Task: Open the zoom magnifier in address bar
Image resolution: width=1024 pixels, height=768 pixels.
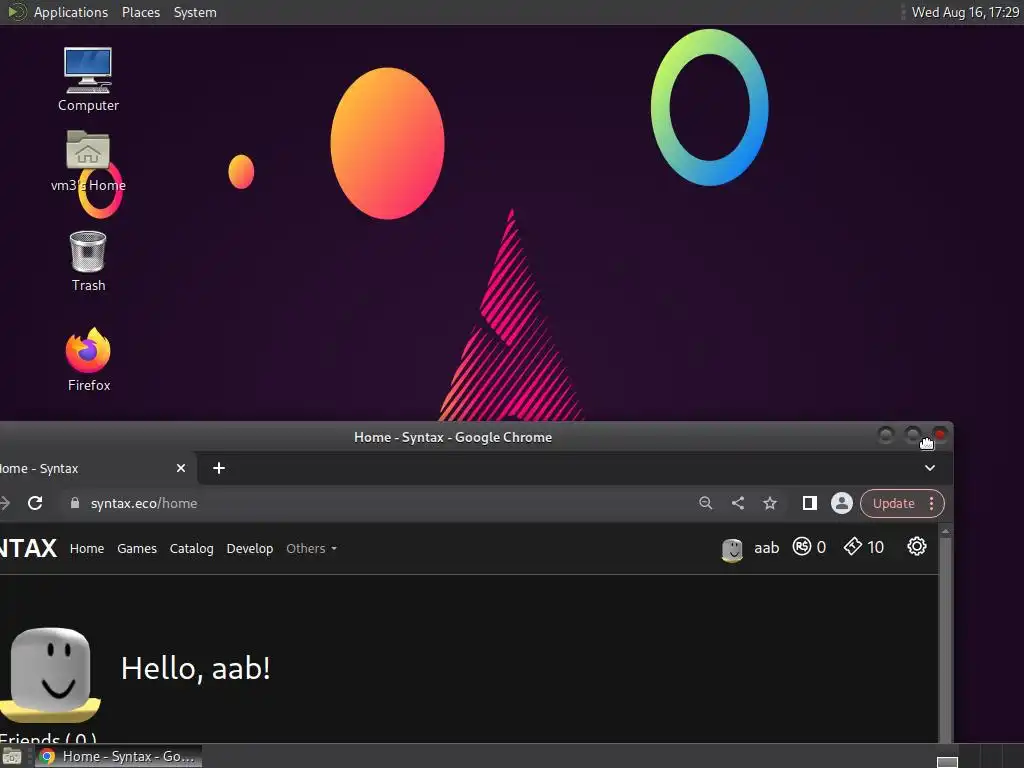Action: click(705, 503)
